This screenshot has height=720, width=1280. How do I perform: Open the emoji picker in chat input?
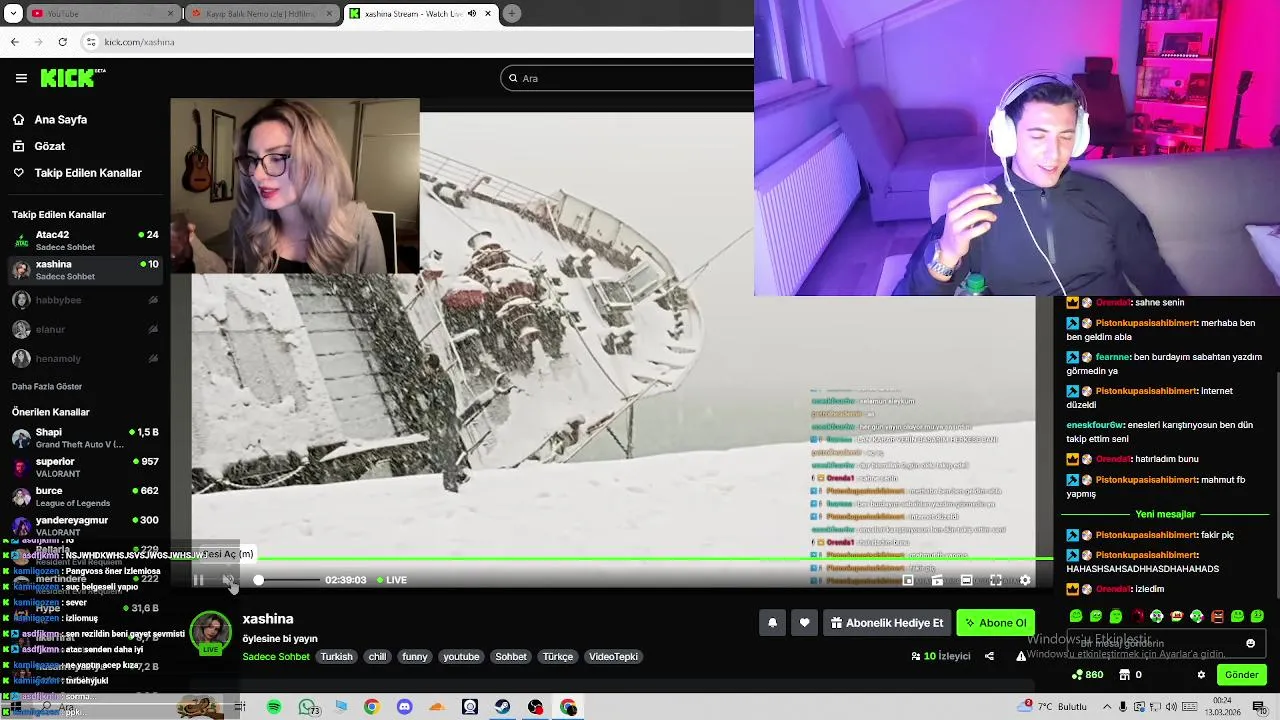[1250, 643]
